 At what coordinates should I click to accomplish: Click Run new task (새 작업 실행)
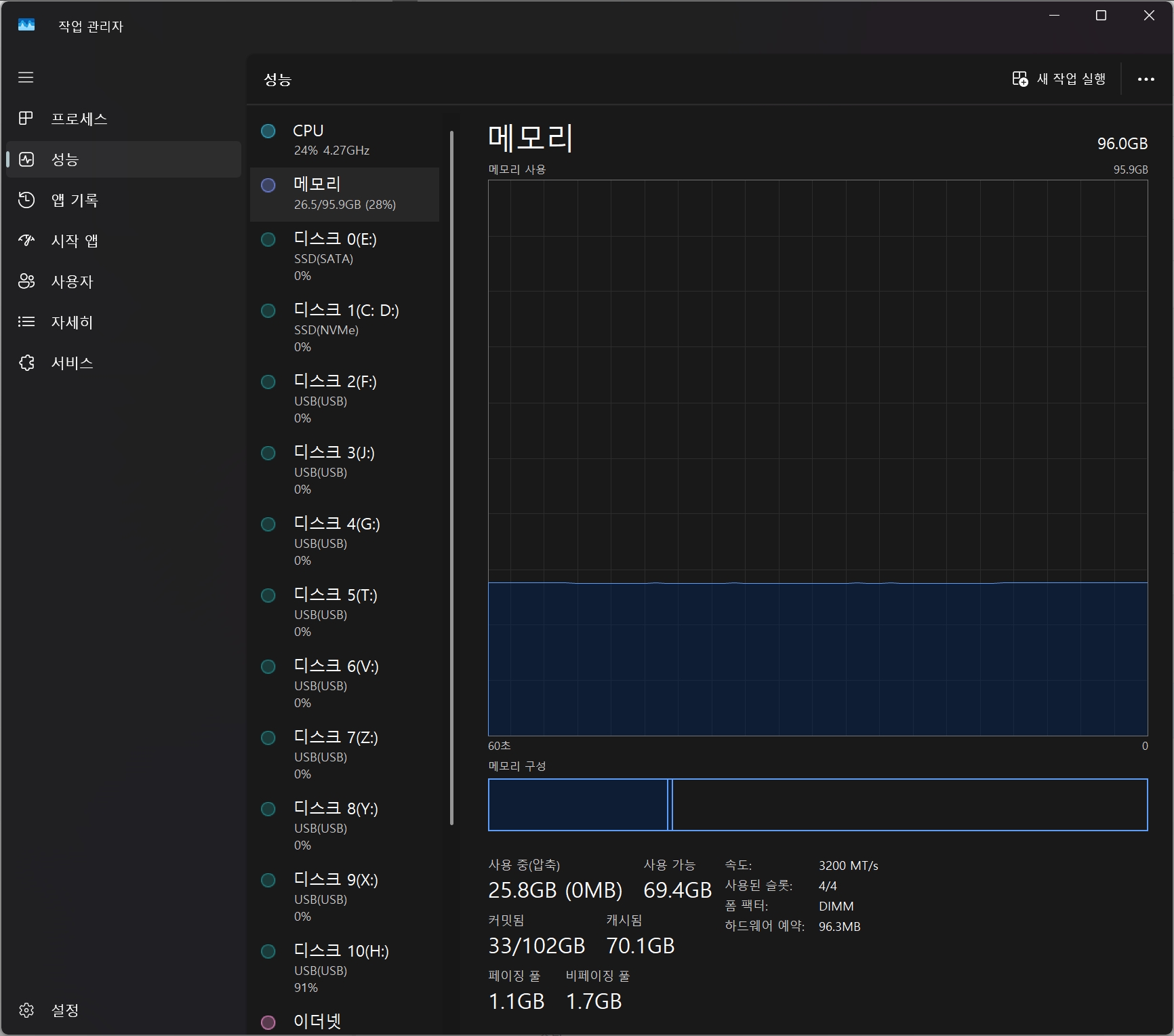[1059, 79]
